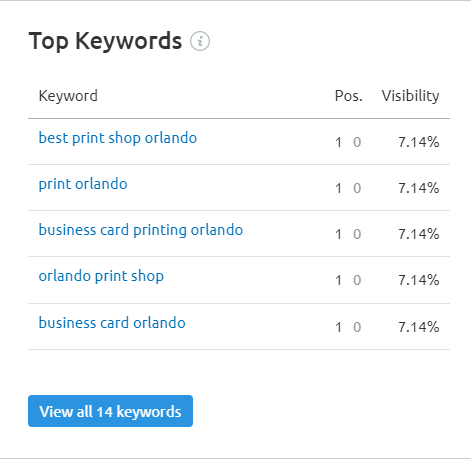Click position value for 'orlando print shop'
The width and height of the screenshot is (471, 459).
[338, 280]
